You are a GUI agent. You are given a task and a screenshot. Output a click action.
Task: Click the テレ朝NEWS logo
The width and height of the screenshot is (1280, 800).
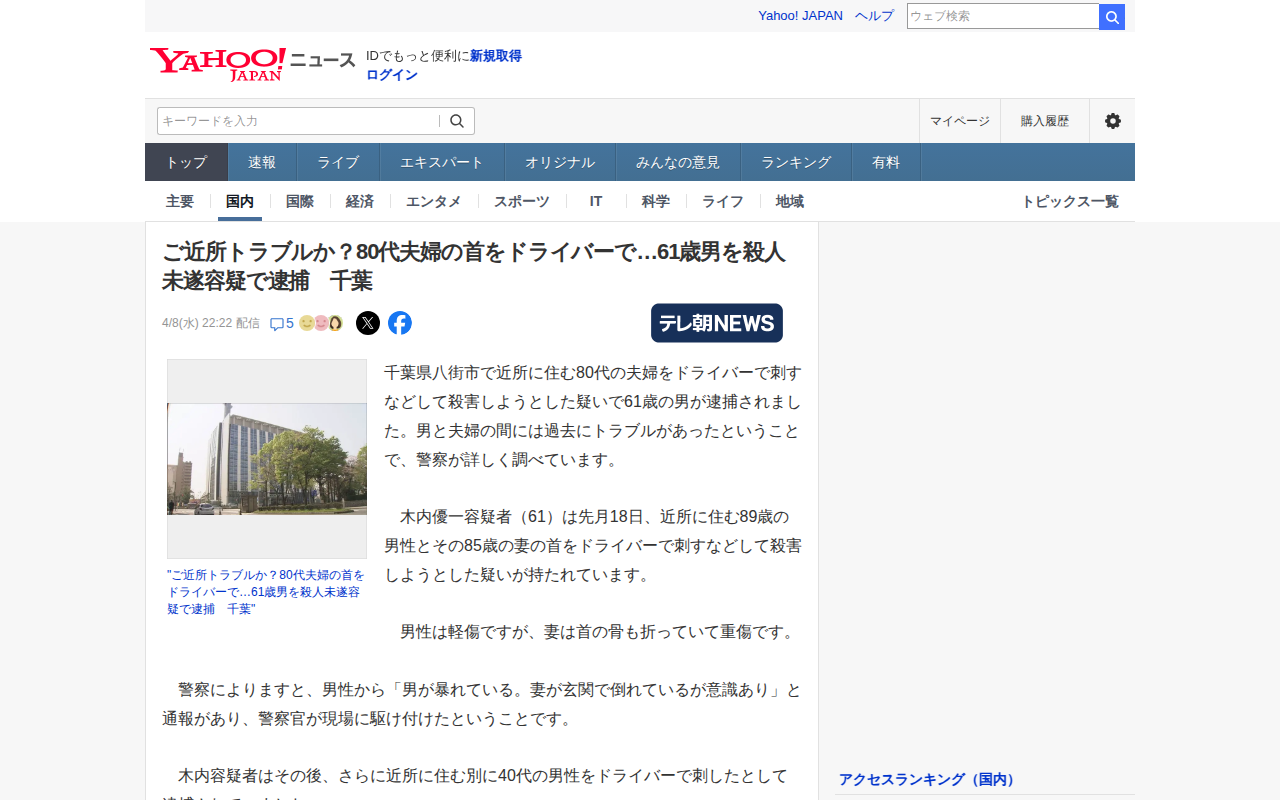[716, 323]
